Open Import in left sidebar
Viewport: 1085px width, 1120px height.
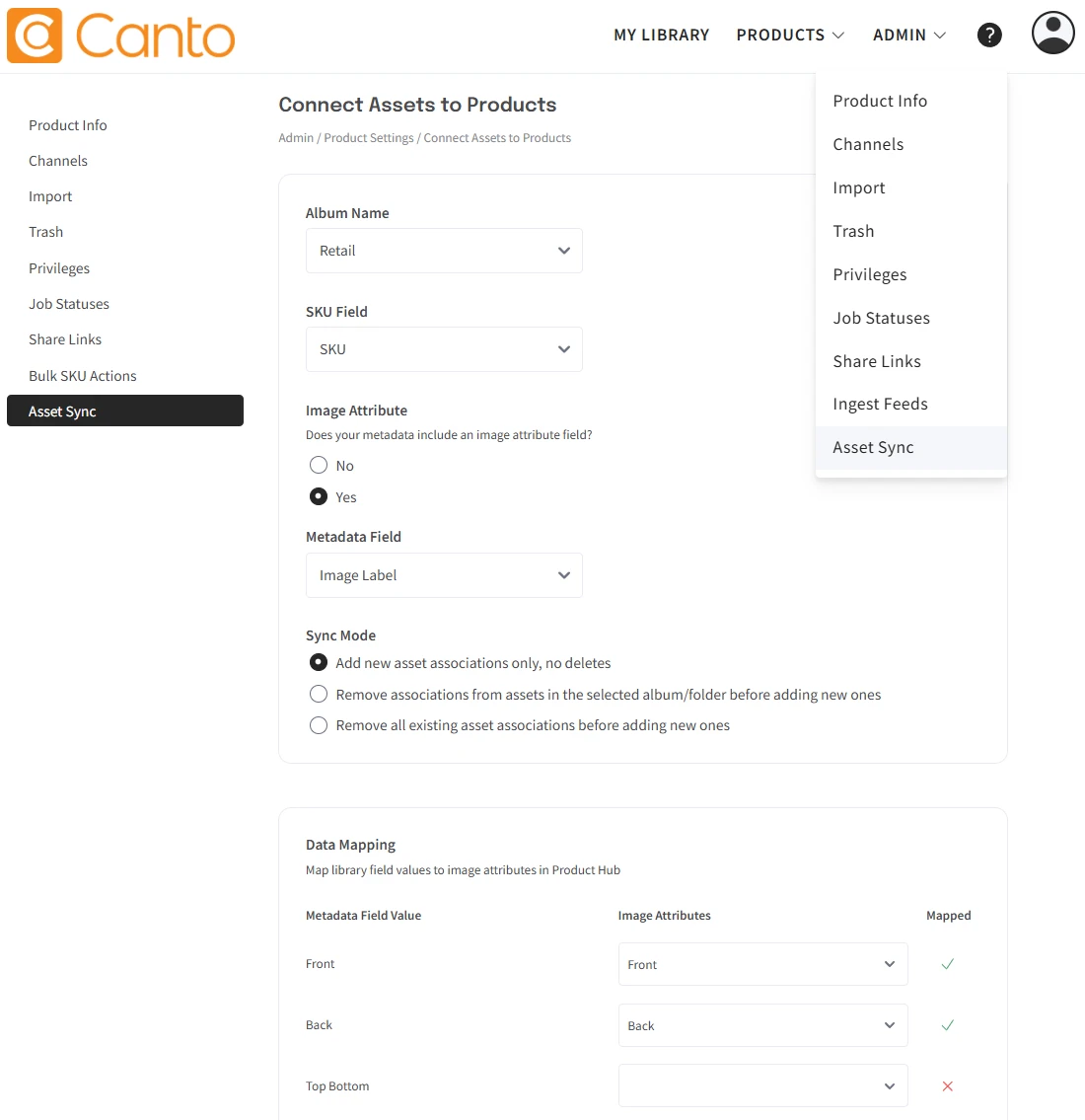tap(50, 196)
